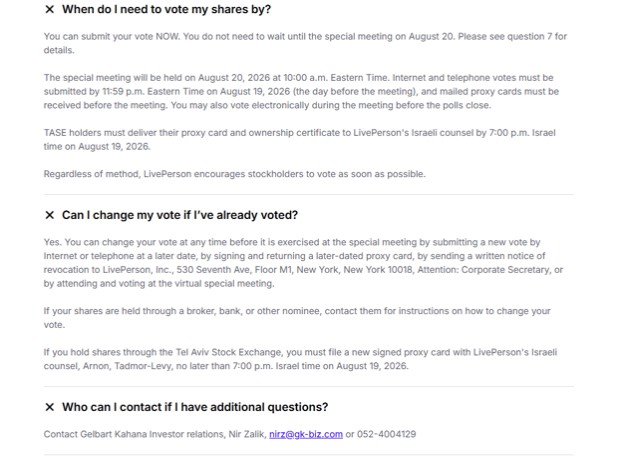Collapse the 'When do I need to vote' X icon

click(50, 9)
